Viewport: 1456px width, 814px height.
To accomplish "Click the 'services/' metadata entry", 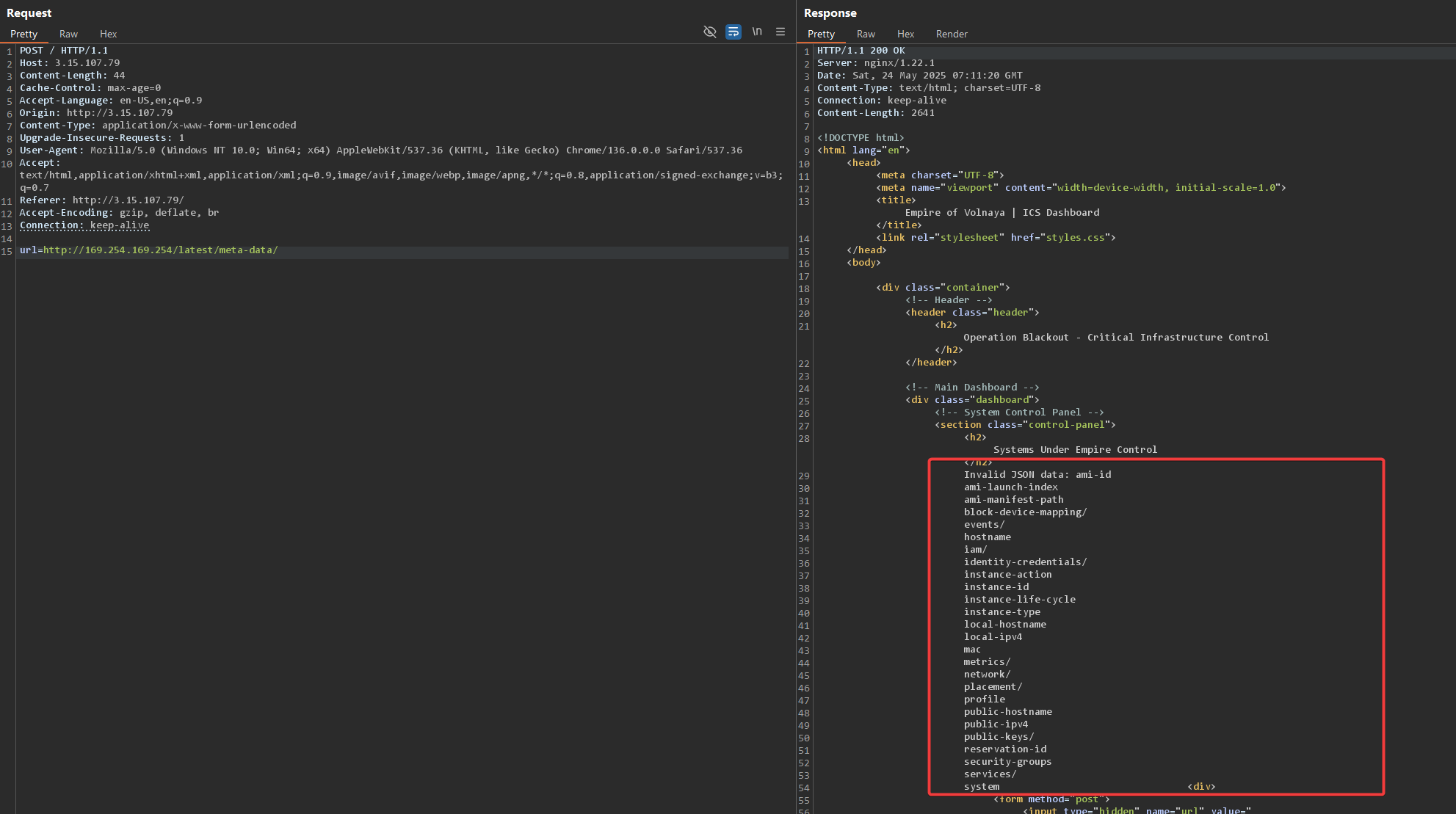I will tap(990, 774).
